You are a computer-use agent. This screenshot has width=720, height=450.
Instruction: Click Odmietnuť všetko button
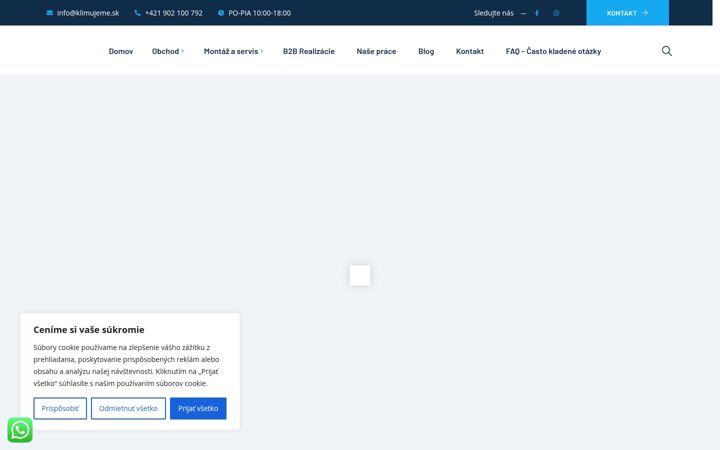coord(128,408)
